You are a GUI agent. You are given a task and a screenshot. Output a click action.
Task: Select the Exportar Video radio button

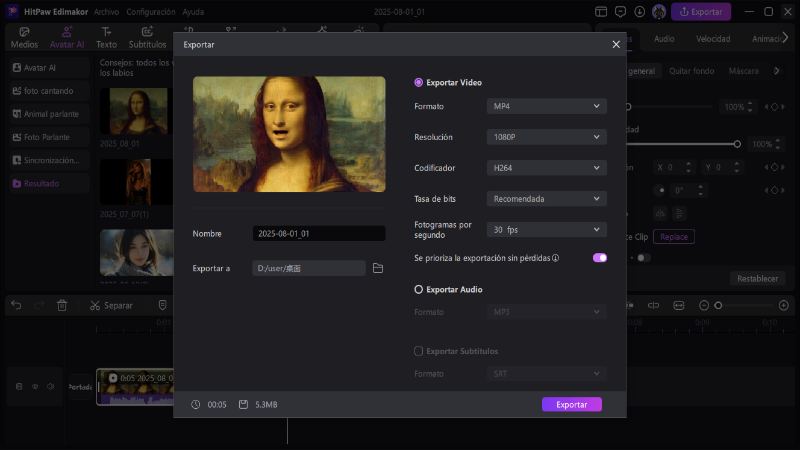[418, 82]
